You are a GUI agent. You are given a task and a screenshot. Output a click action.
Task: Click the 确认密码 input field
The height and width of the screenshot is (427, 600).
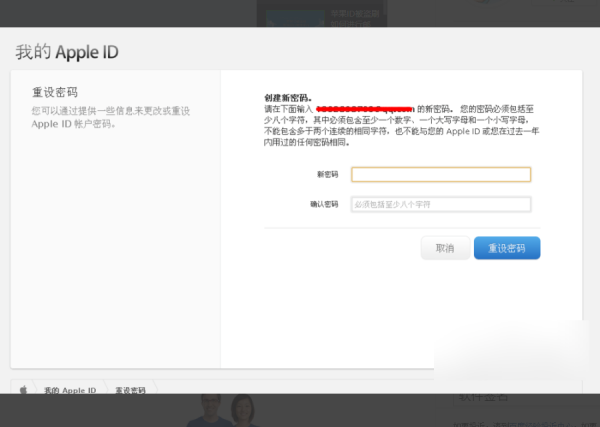(441, 204)
